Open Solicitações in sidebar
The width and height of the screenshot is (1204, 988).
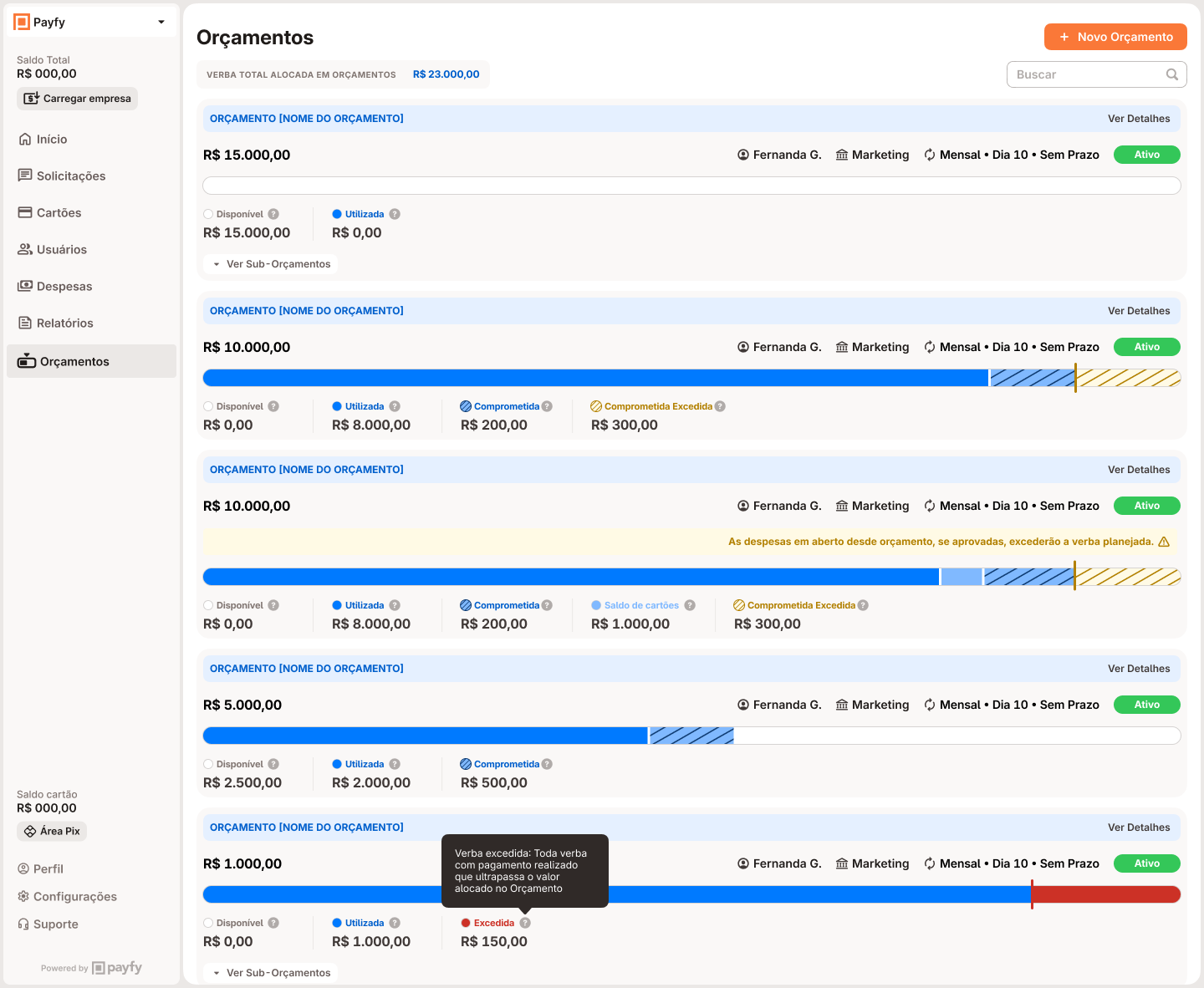click(62, 176)
